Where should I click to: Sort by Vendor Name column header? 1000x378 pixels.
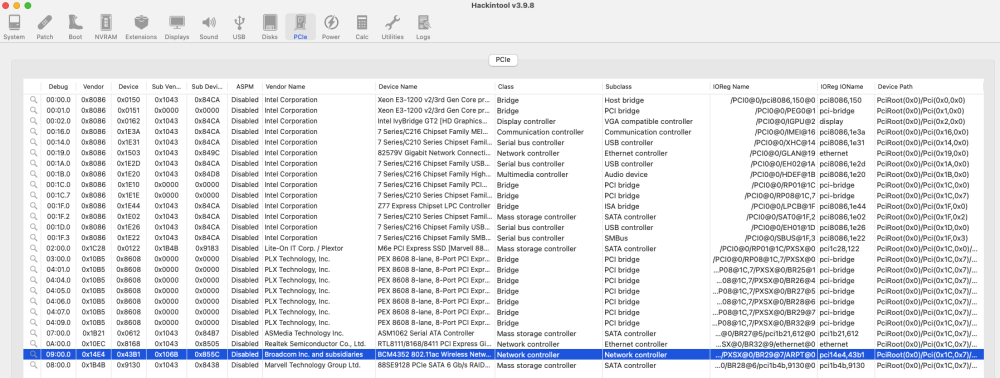point(319,86)
